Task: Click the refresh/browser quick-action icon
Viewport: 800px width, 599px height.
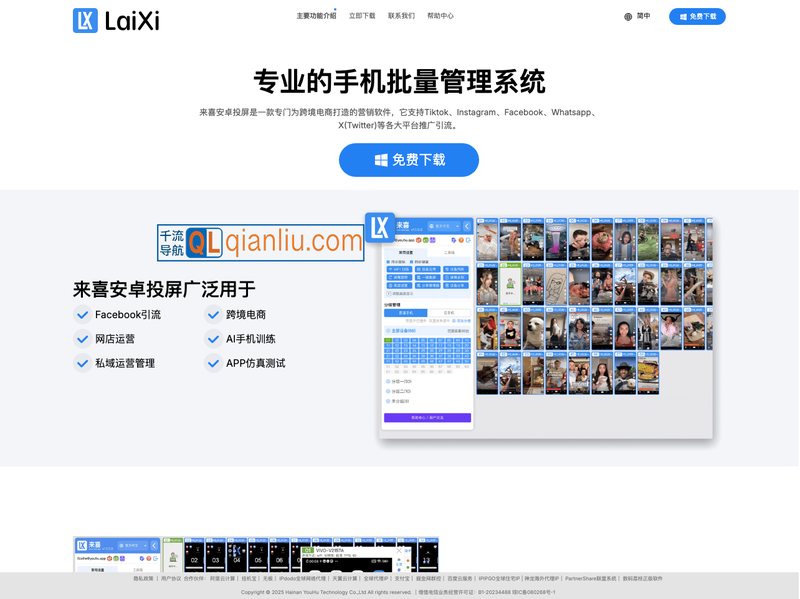Action: coord(399,277)
